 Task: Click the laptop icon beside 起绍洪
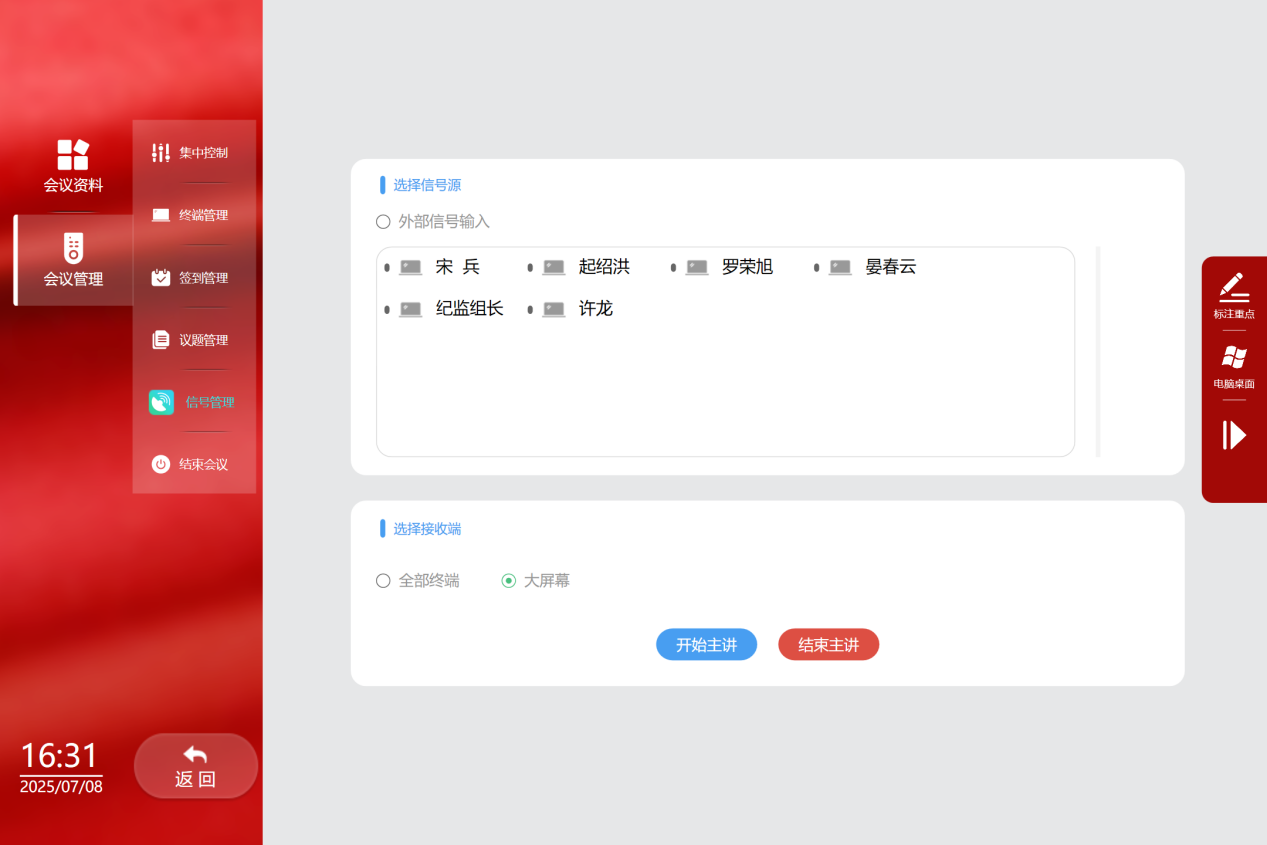click(x=554, y=267)
